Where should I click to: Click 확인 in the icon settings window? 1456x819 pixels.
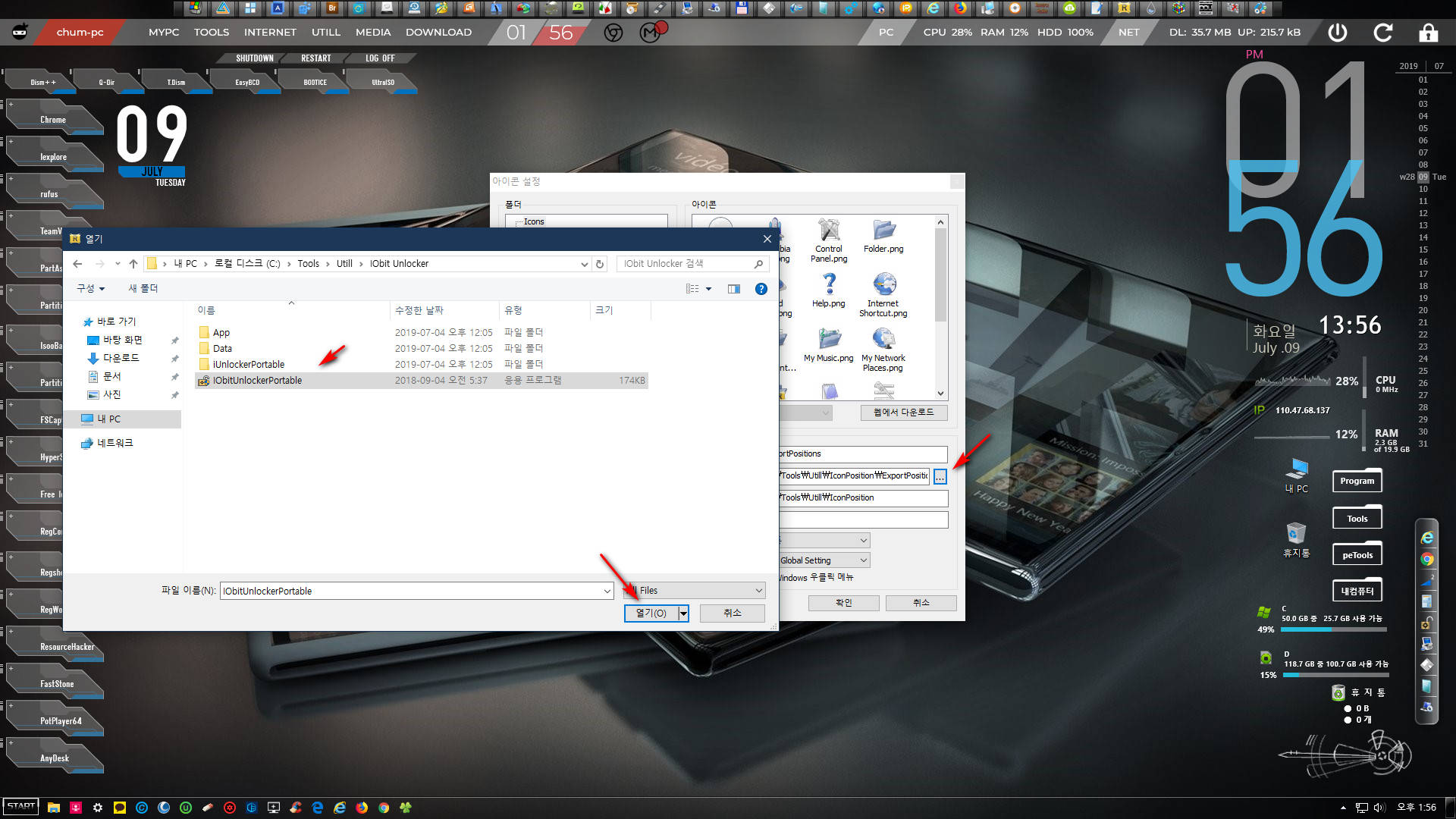(x=844, y=603)
